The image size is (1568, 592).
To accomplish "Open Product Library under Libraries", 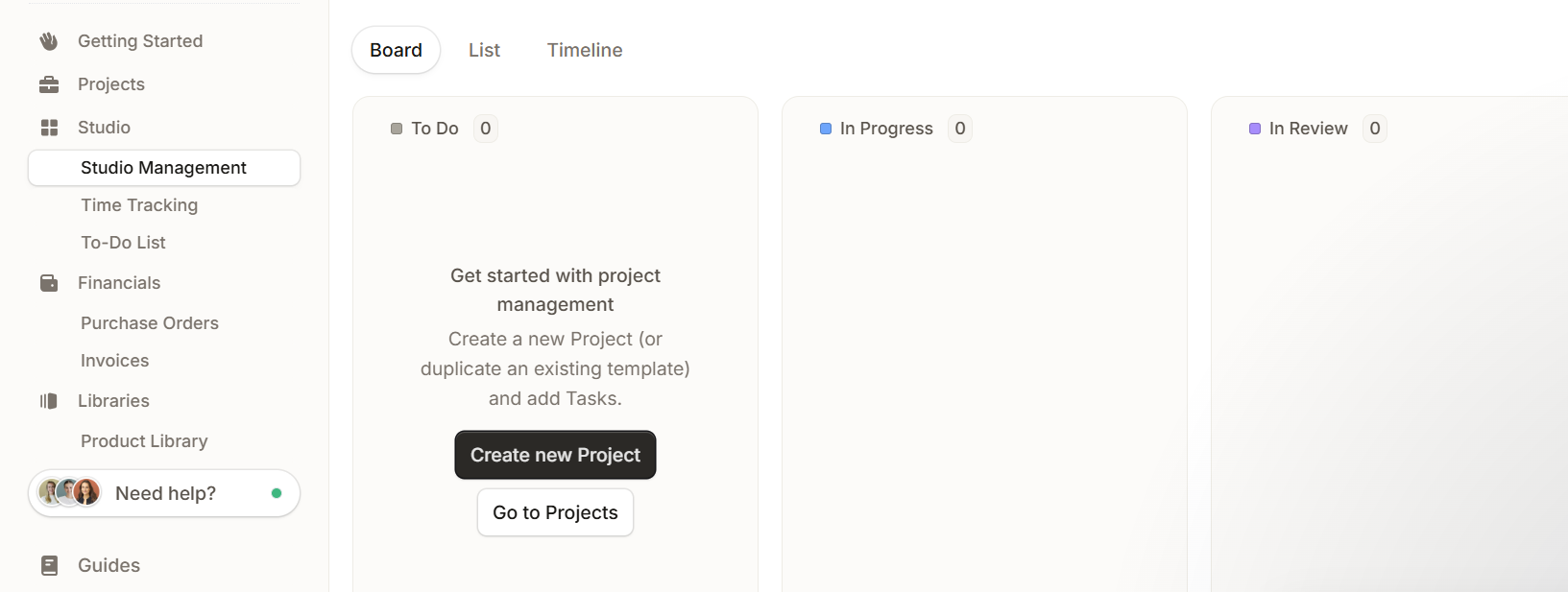I will pos(144,441).
